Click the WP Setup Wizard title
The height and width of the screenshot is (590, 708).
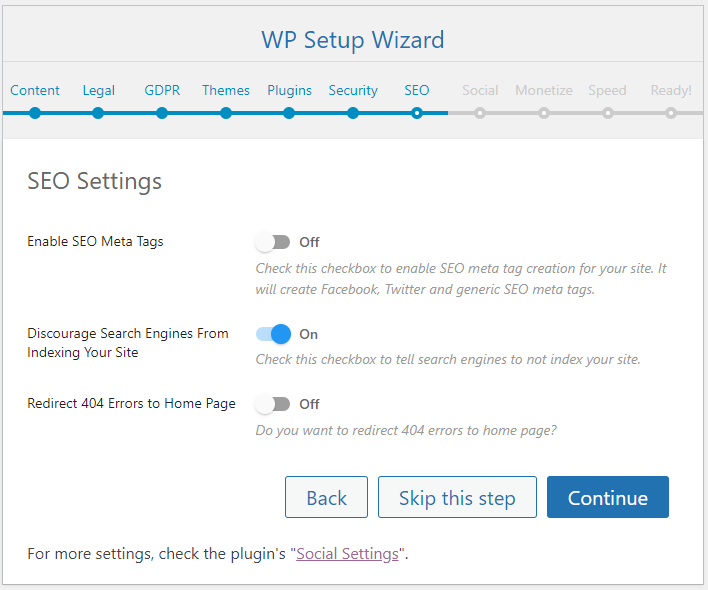[x=353, y=40]
